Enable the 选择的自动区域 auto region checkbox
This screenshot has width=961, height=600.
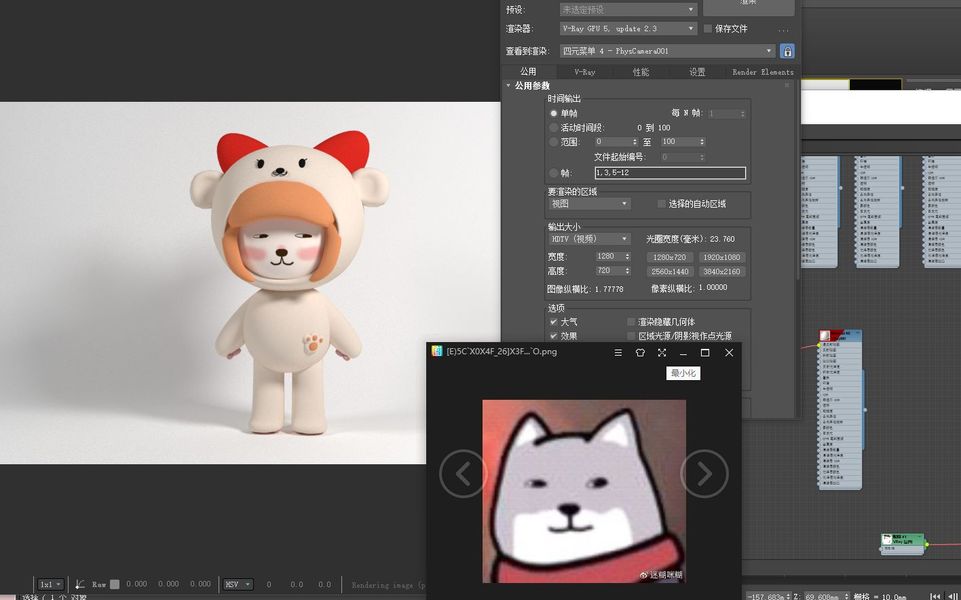pyautogui.click(x=661, y=203)
